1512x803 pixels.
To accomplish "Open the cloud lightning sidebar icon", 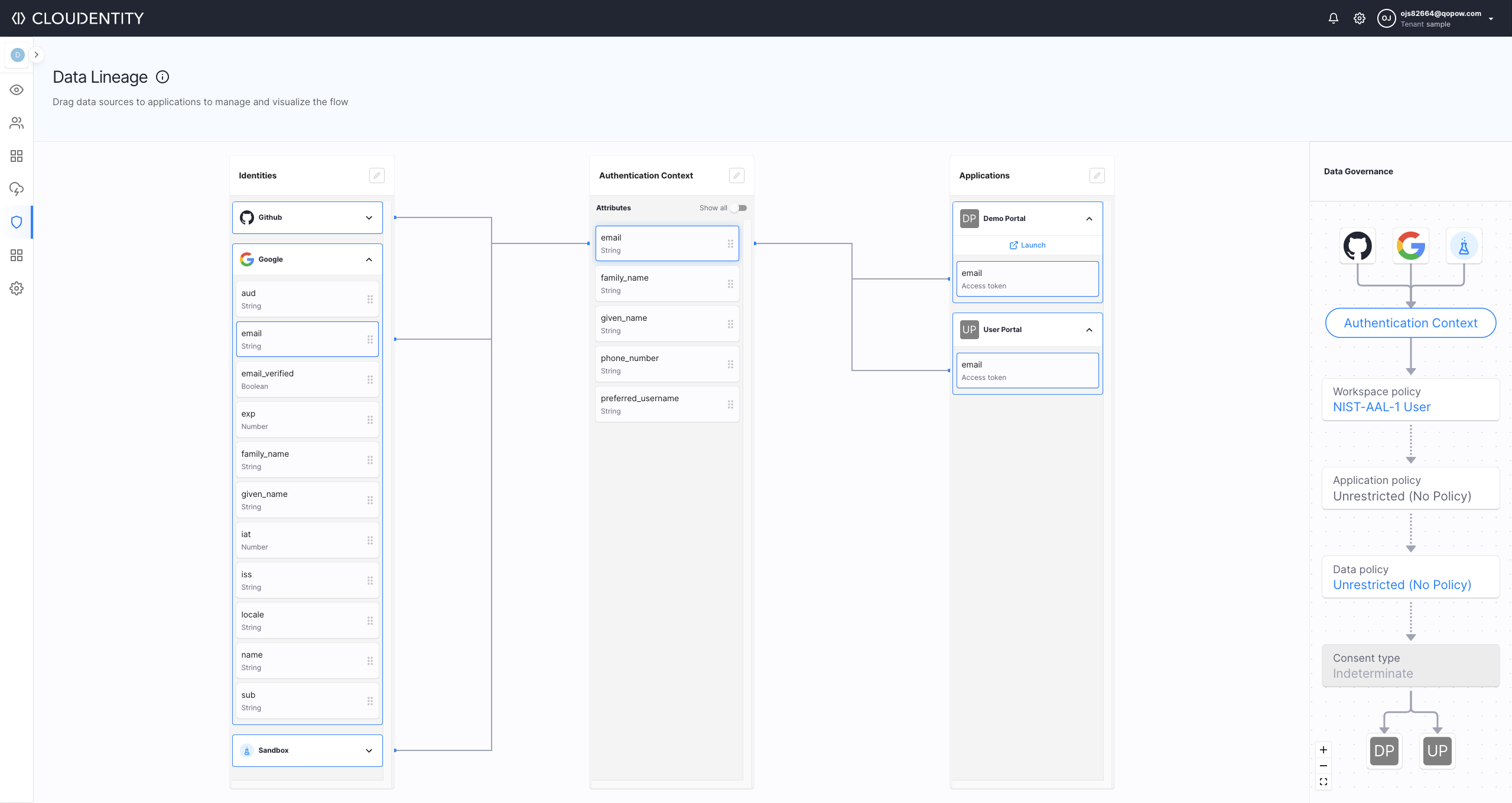I will click(x=17, y=189).
